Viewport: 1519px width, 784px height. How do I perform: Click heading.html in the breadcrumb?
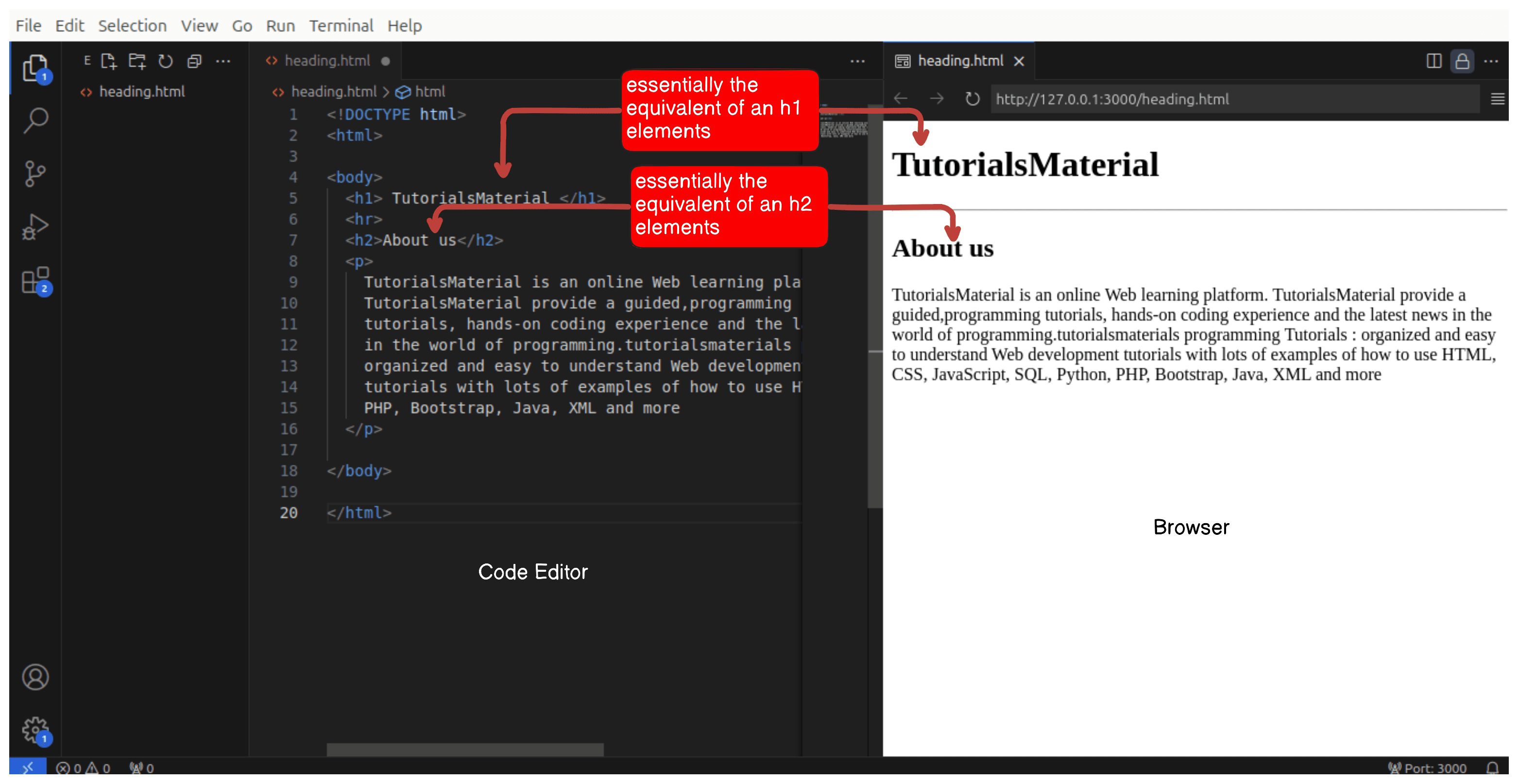tap(333, 92)
